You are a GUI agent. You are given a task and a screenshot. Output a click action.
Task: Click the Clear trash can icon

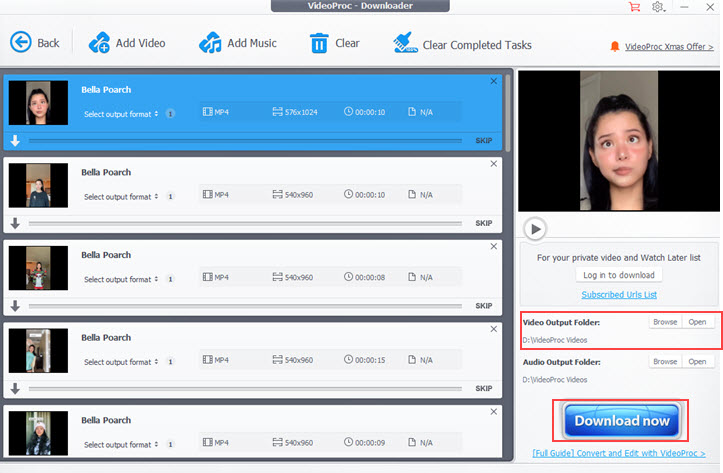click(x=319, y=43)
